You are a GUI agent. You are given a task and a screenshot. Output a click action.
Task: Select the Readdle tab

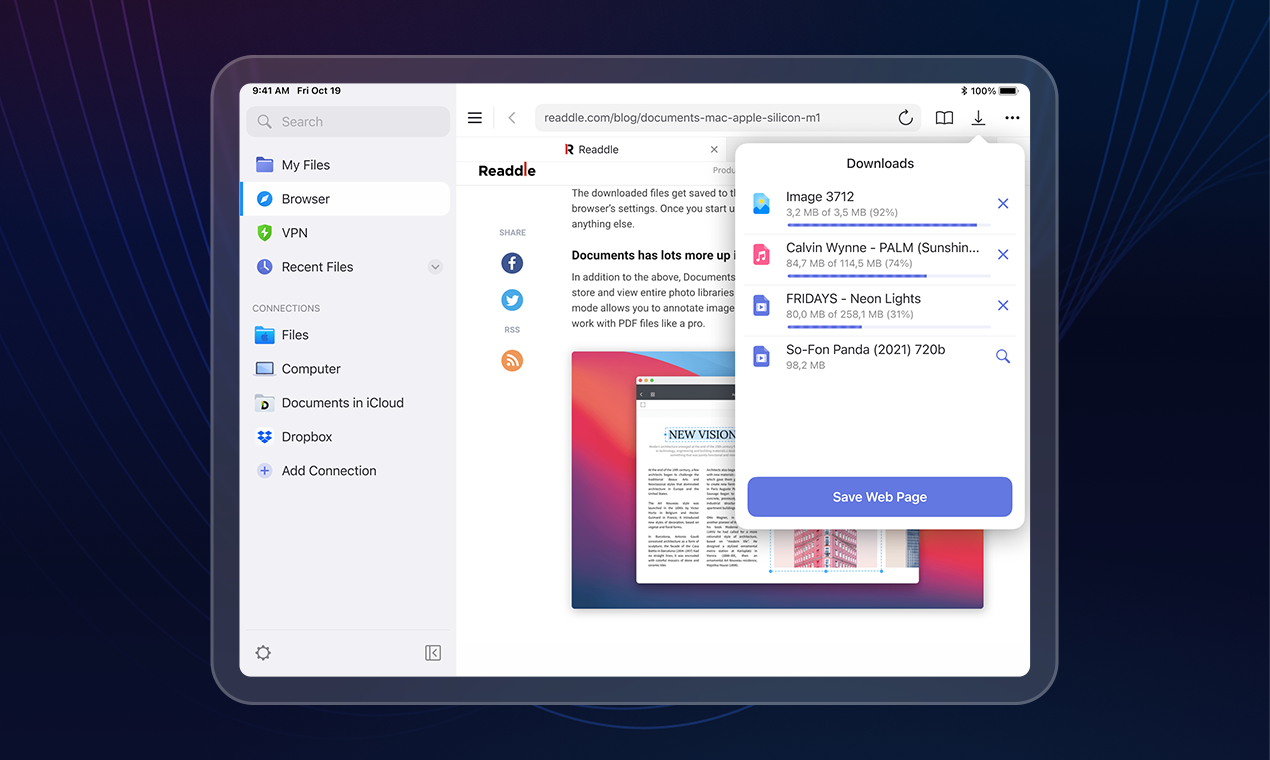[x=592, y=149]
